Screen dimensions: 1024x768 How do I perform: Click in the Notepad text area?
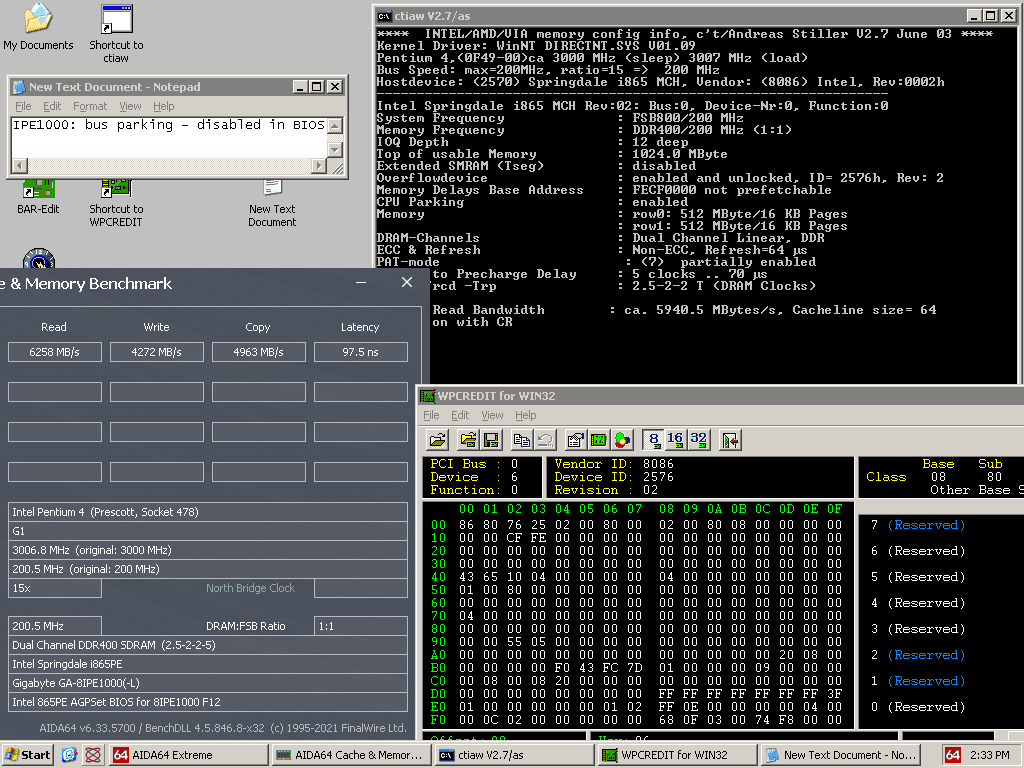169,137
